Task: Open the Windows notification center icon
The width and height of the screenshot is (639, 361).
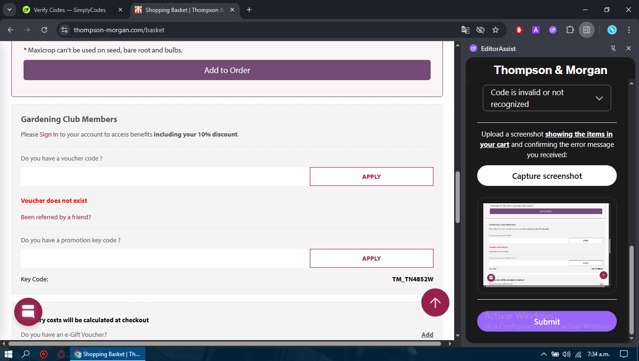Action: 624,354
